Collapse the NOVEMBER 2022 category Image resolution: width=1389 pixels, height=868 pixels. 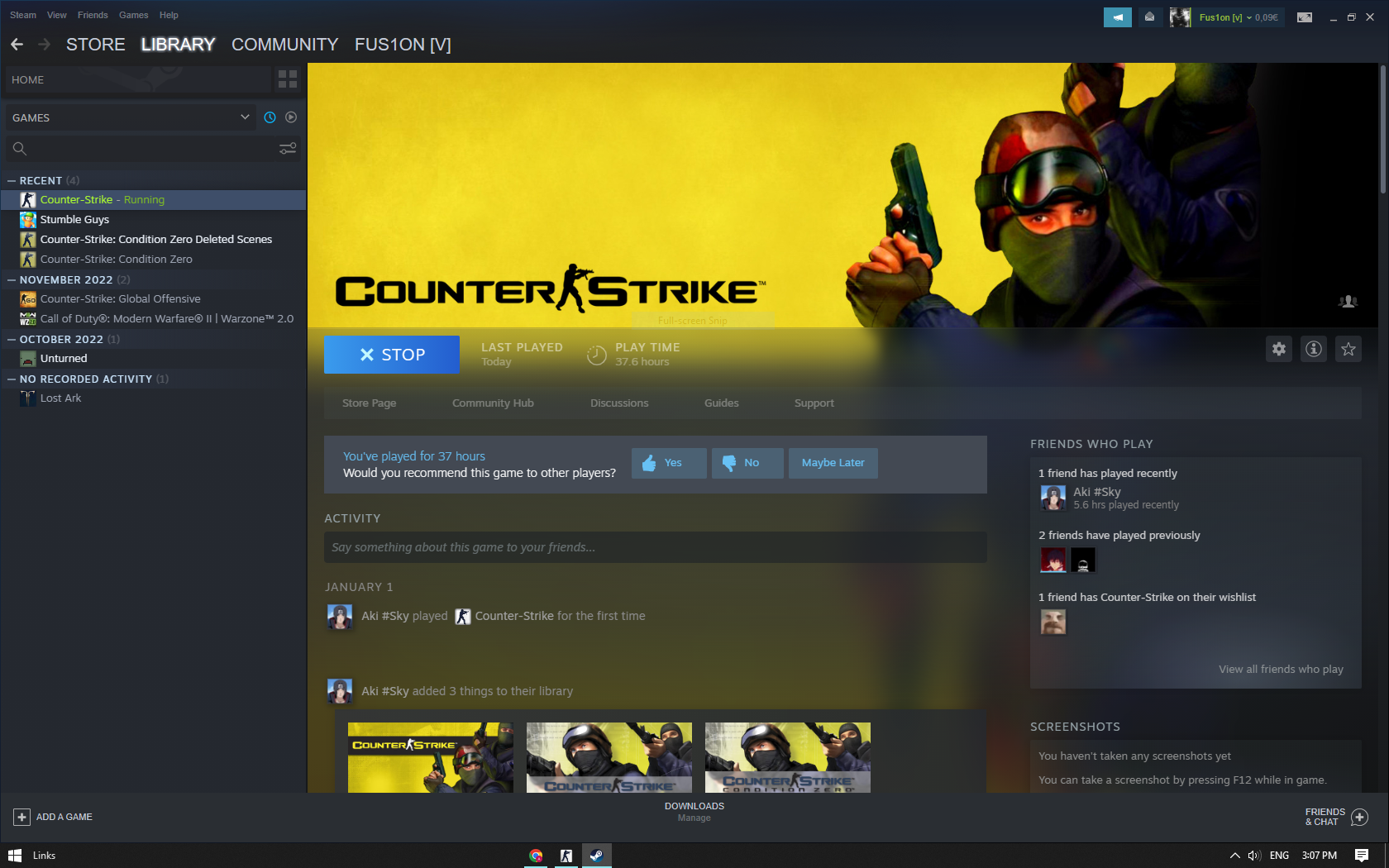click(12, 279)
